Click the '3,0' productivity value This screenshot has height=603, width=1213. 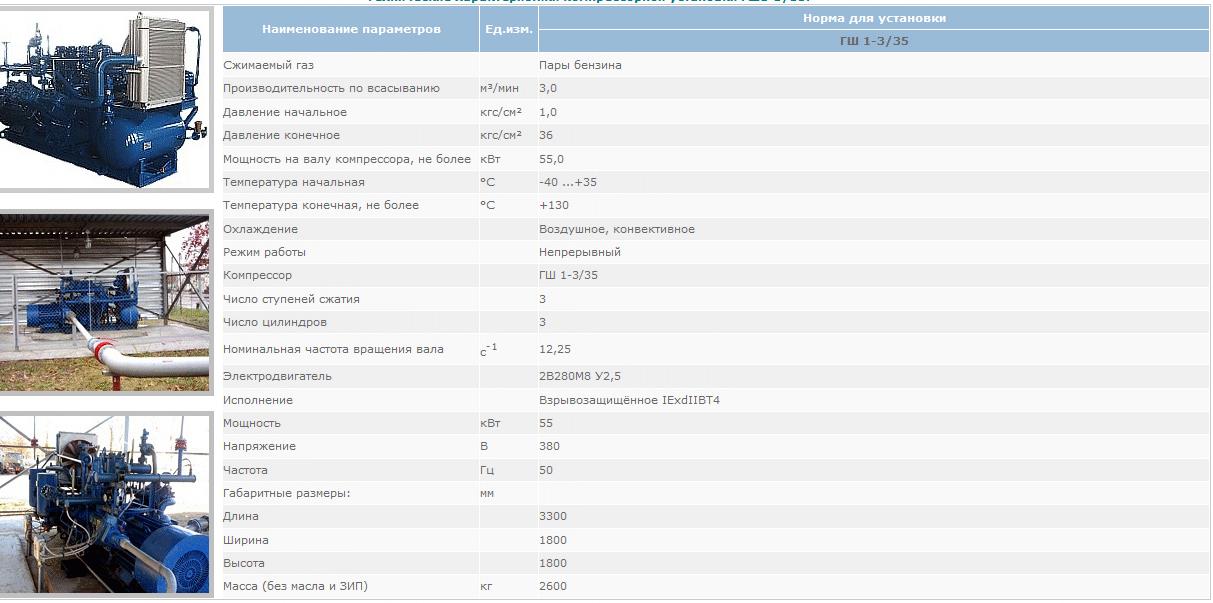pyautogui.click(x=548, y=88)
